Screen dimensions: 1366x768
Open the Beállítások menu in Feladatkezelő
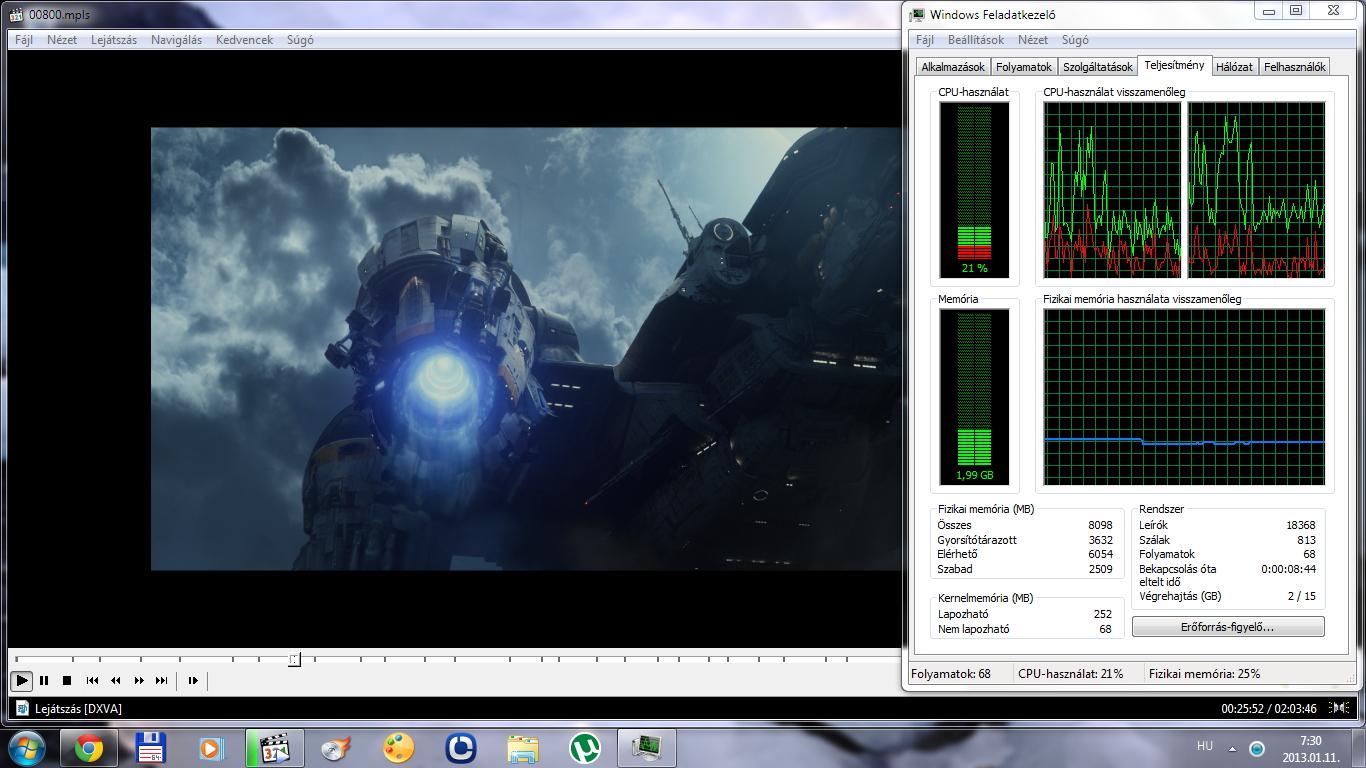976,40
